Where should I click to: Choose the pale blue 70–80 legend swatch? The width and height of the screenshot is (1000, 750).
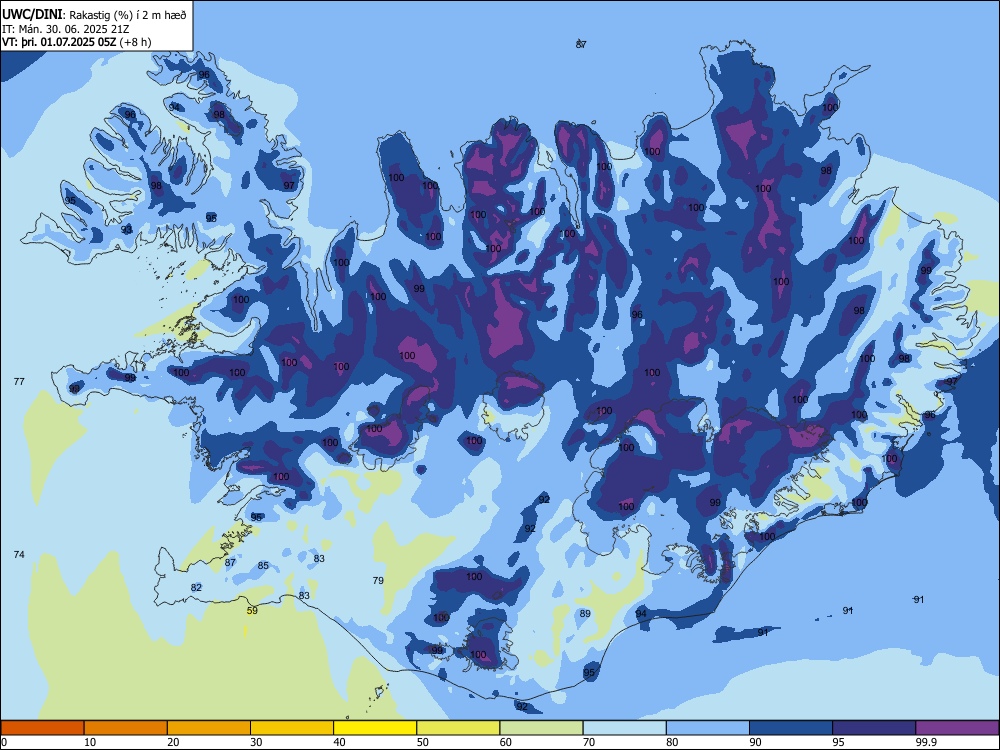click(625, 728)
